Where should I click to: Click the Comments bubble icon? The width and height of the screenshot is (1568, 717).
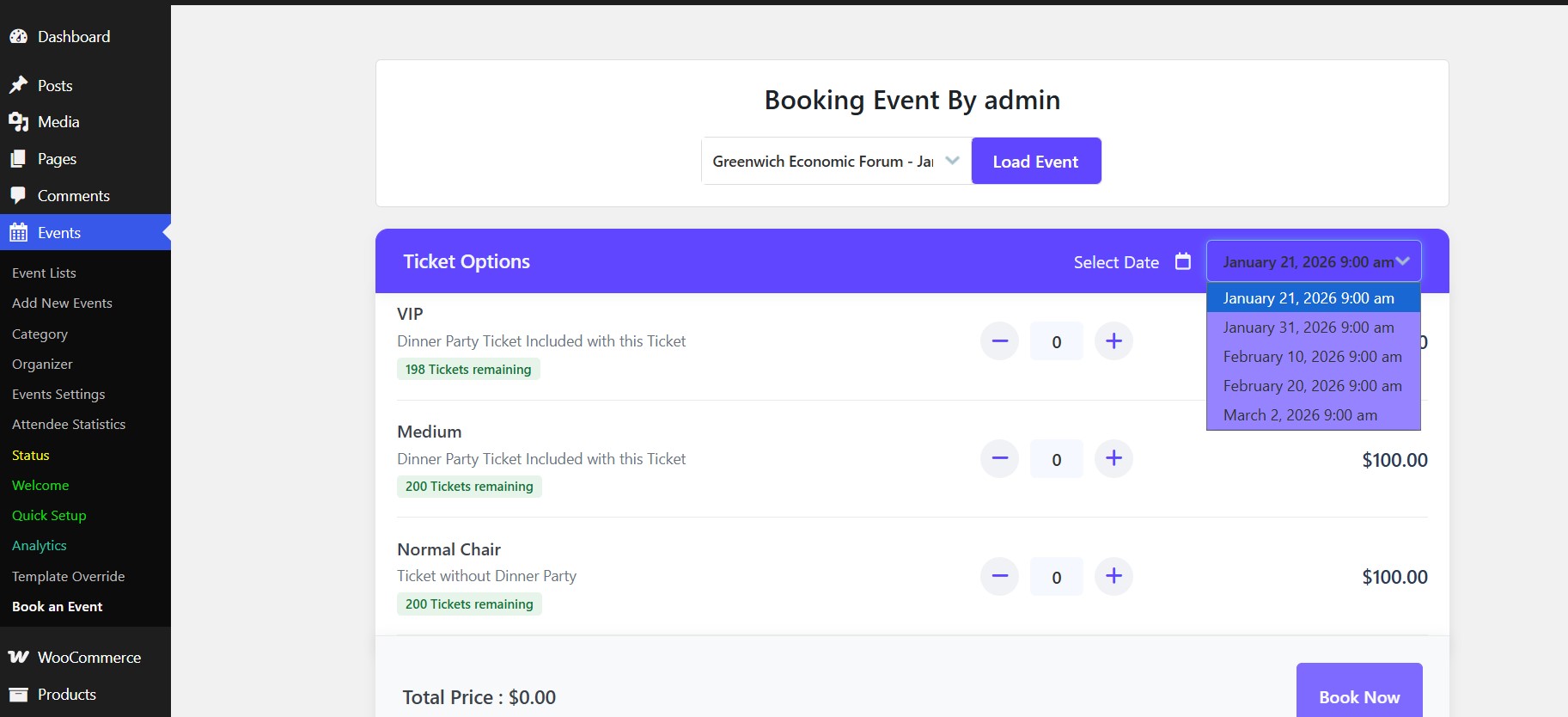click(18, 196)
